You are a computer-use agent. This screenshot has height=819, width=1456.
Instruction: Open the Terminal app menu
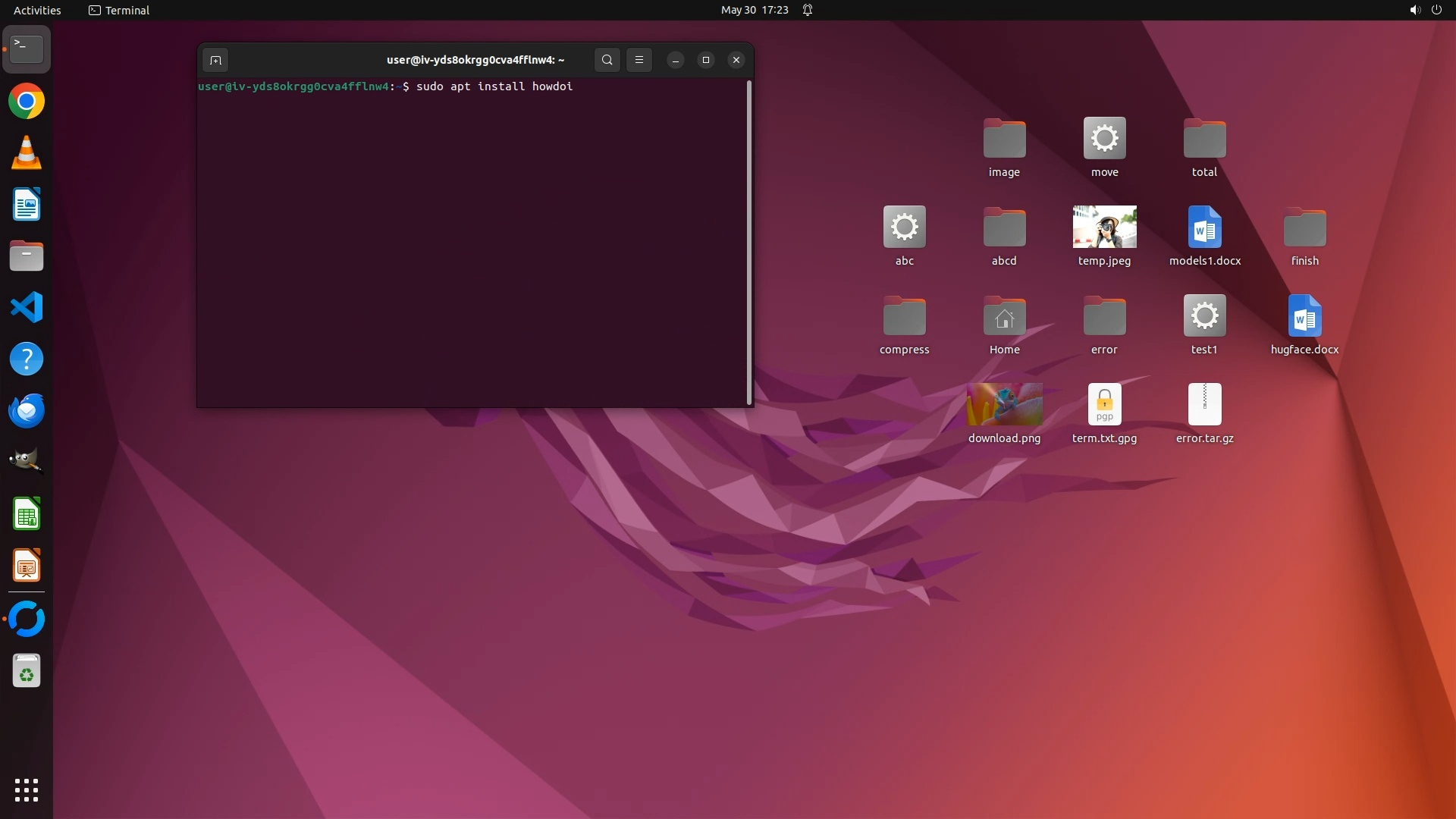tap(119, 10)
